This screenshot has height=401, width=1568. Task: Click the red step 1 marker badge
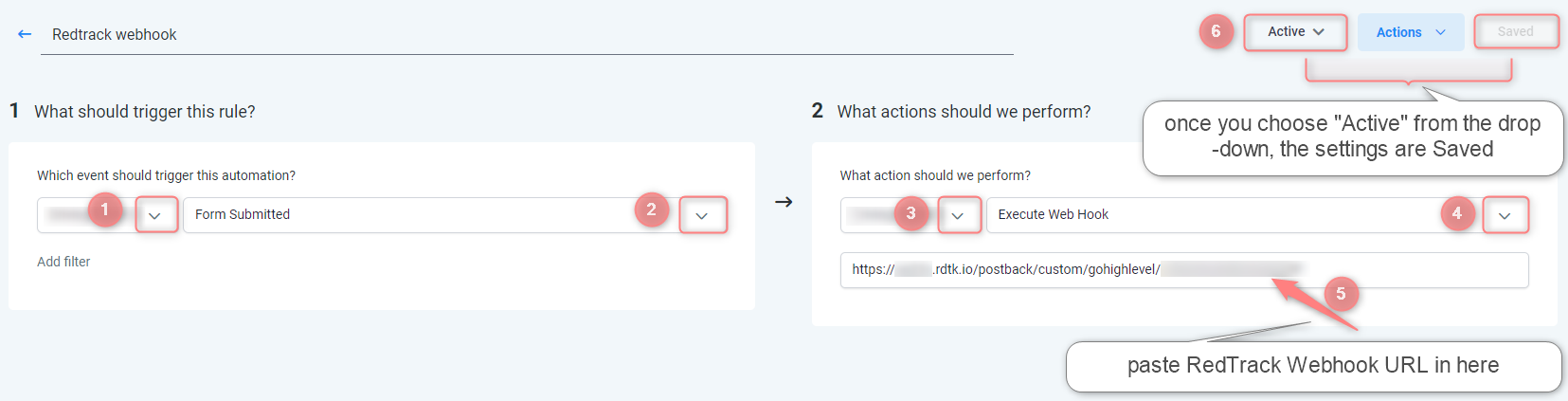(x=105, y=210)
